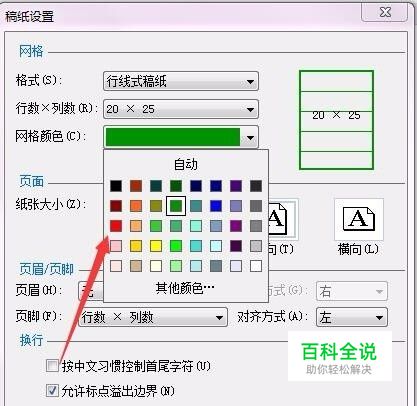417x406 pixels.
Task: Choose the bright pure blue swatch
Action: tap(216, 206)
